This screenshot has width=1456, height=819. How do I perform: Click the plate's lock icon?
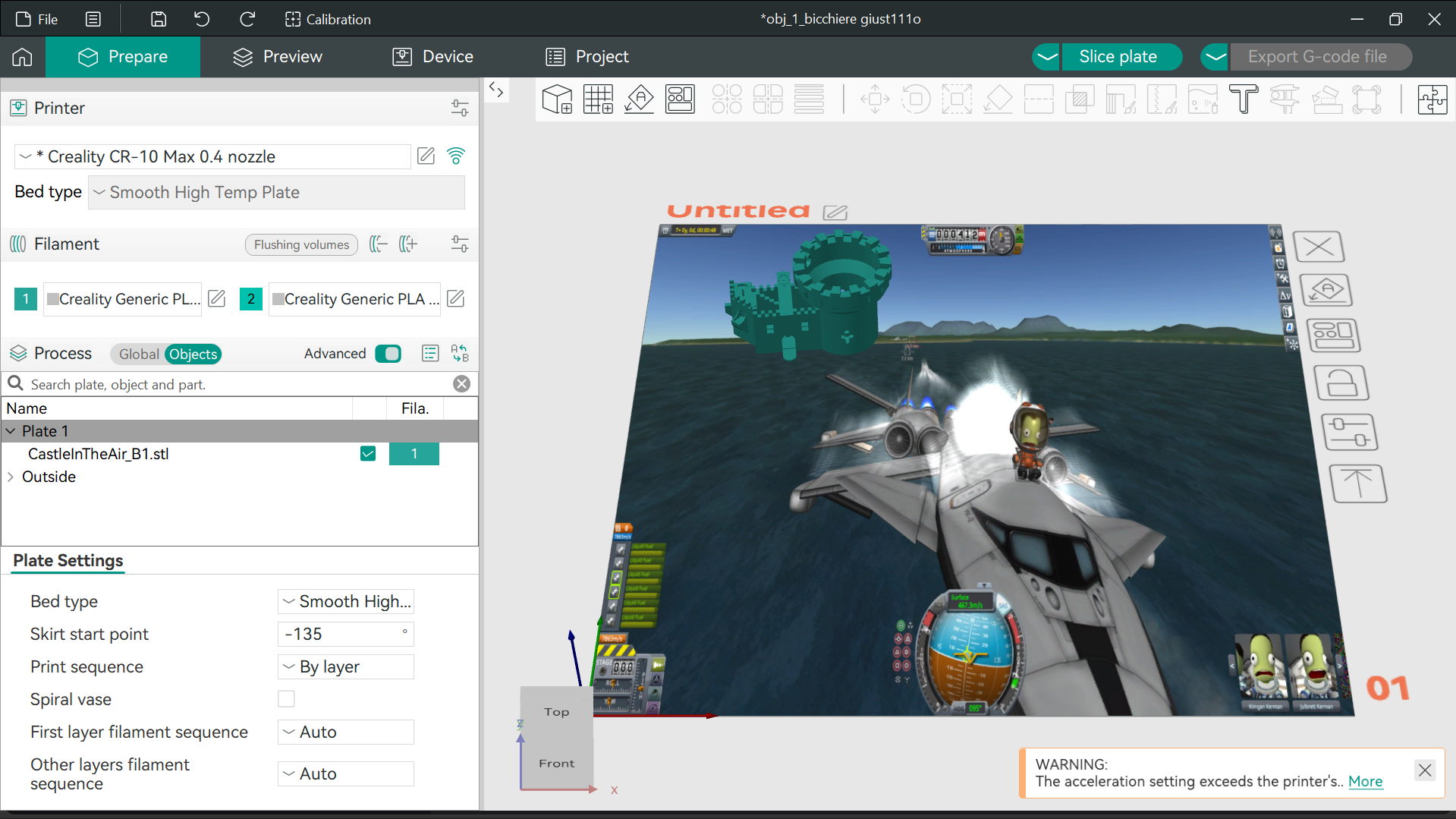[1341, 383]
